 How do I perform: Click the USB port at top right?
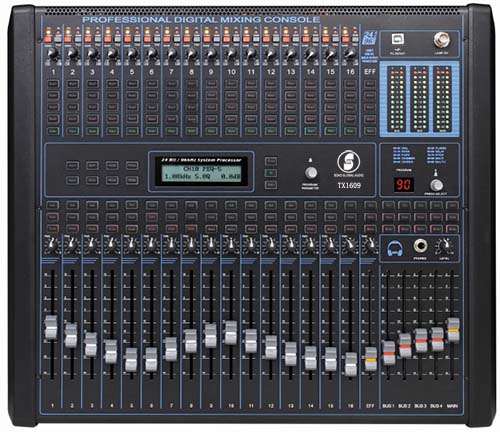(397, 39)
